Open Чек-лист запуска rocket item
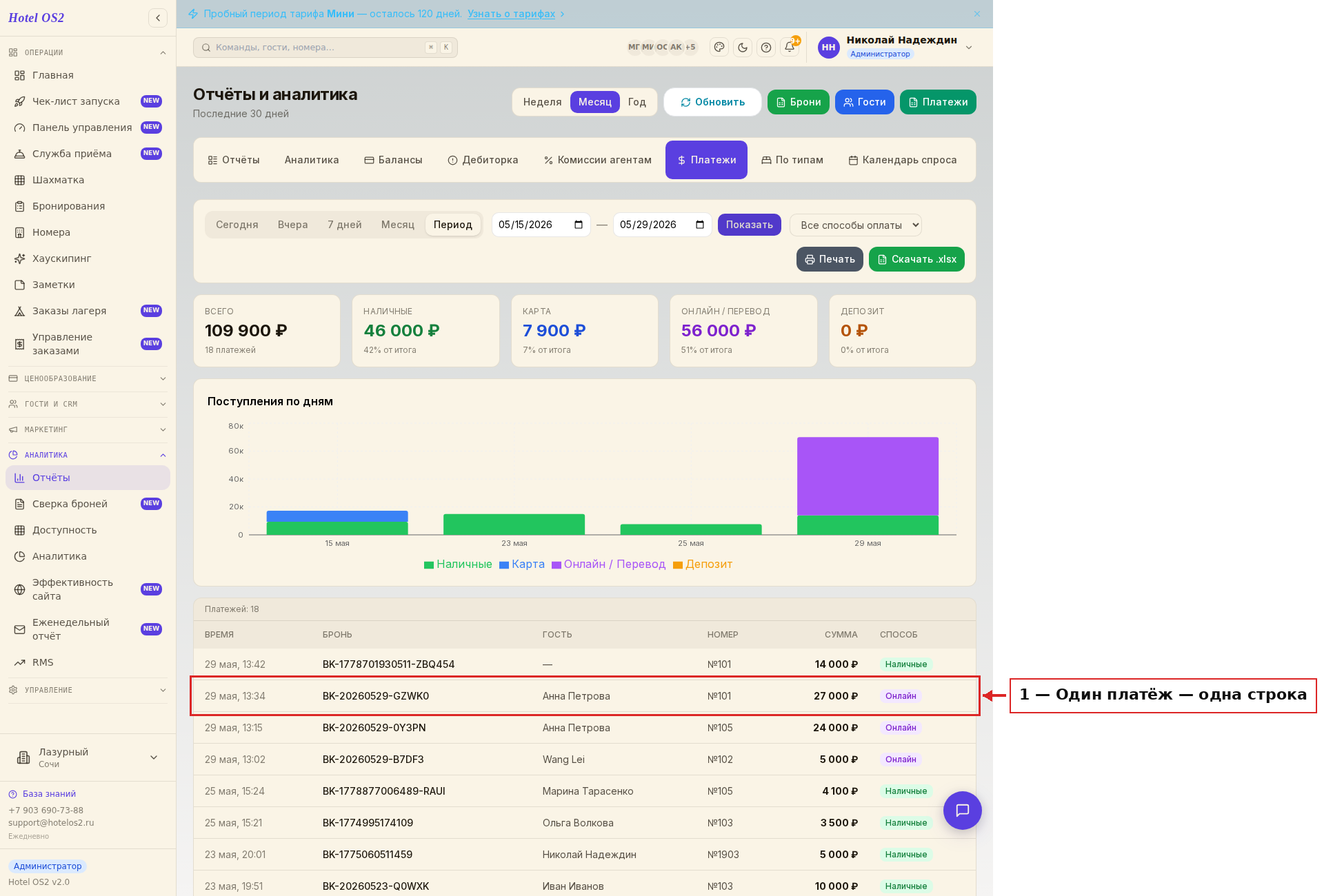The image size is (1333, 896). pos(88,101)
